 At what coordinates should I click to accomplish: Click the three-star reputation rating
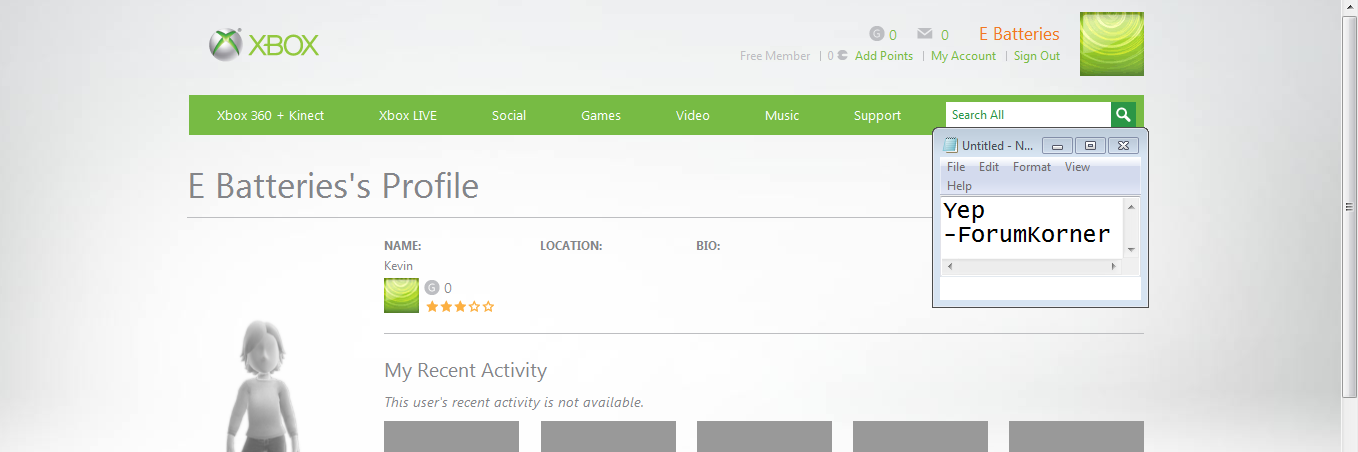tap(460, 307)
